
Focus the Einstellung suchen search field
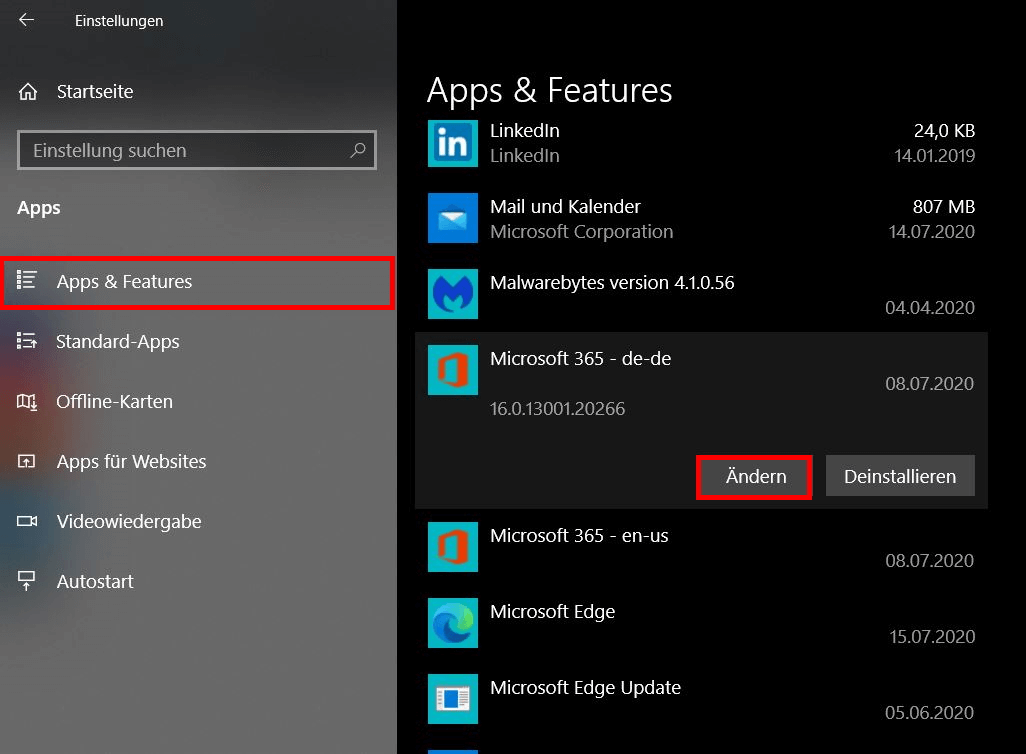[197, 150]
